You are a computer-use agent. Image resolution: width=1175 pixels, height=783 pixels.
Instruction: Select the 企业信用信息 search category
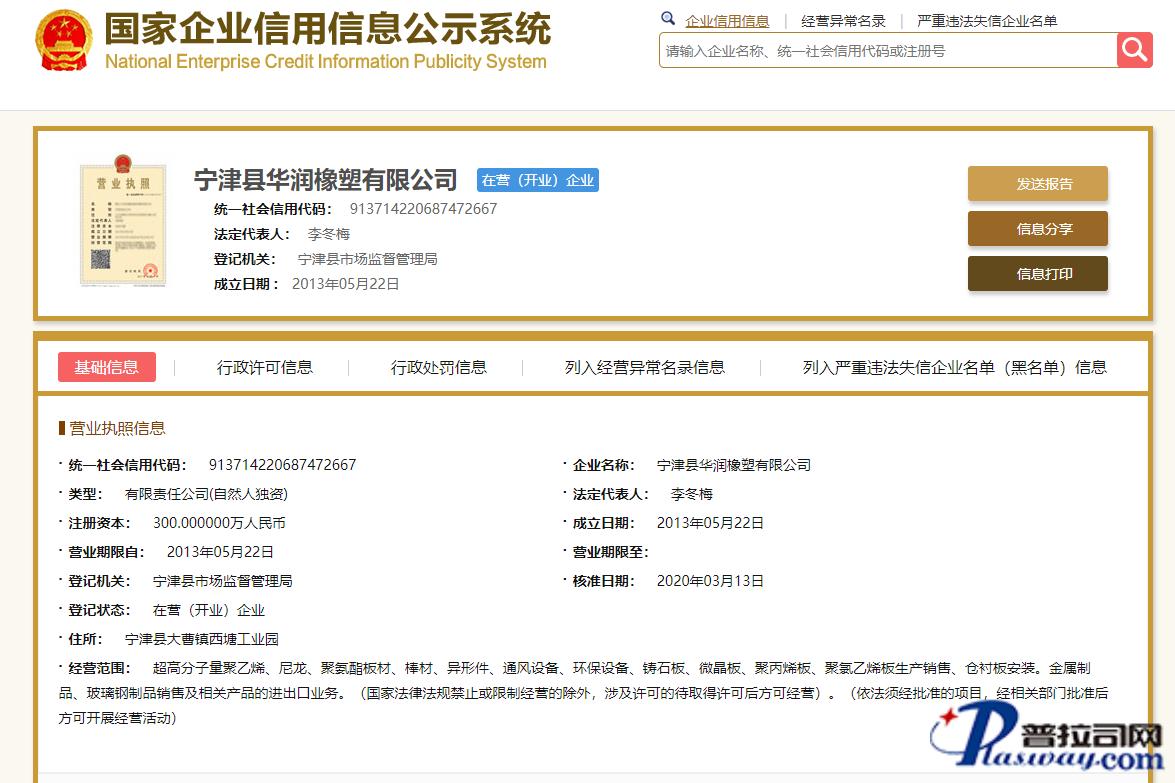727,21
